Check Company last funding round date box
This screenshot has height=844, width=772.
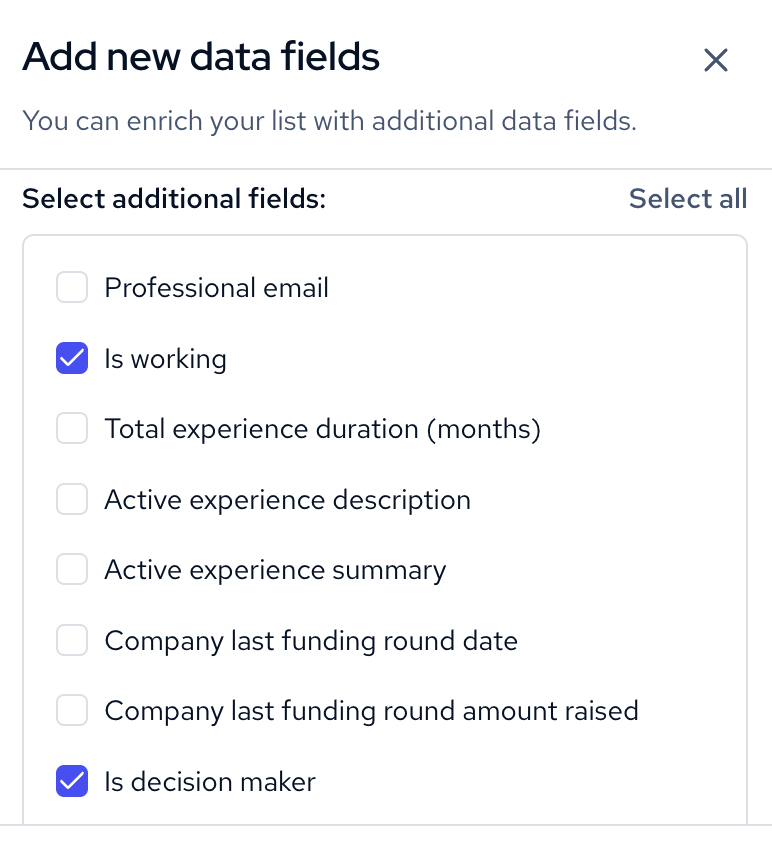[x=72, y=640]
